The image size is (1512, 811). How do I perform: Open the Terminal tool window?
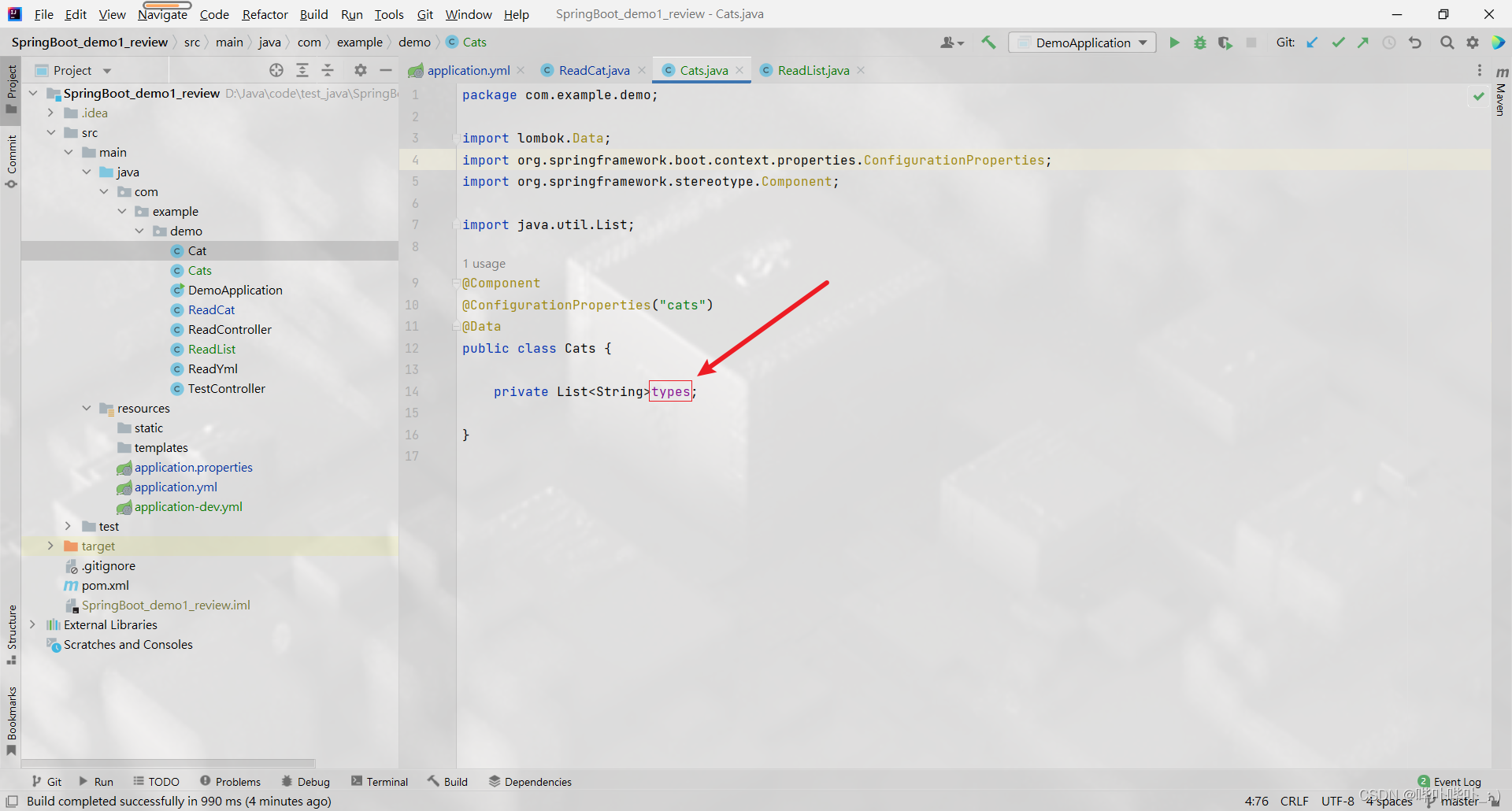click(380, 781)
